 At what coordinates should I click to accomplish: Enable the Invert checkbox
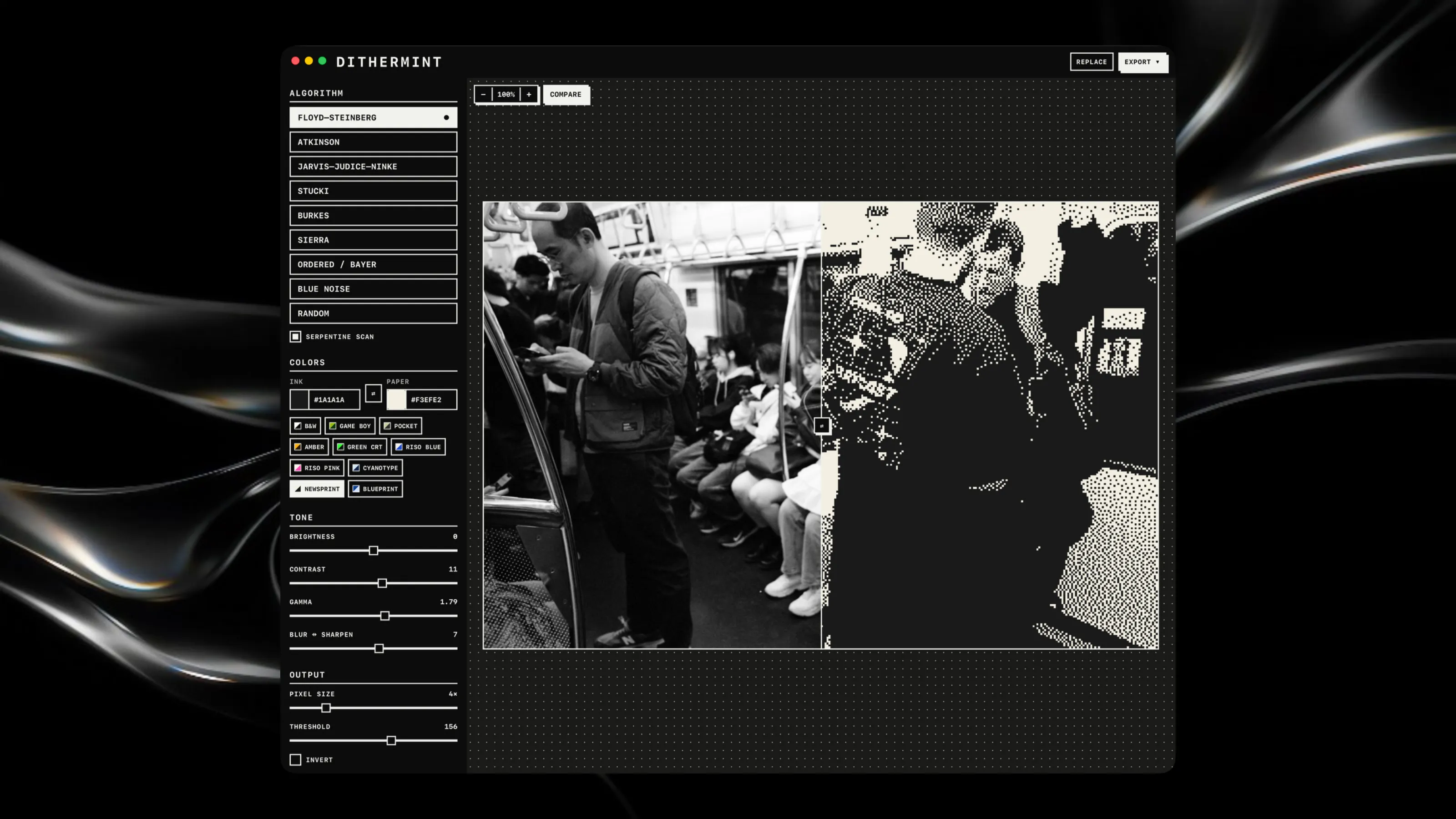296,760
